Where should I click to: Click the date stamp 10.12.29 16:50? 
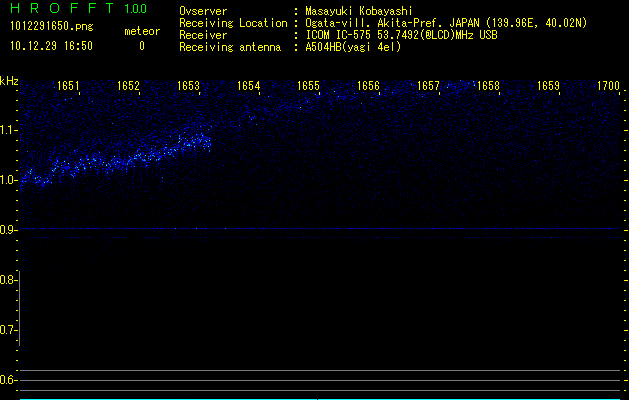click(x=51, y=46)
